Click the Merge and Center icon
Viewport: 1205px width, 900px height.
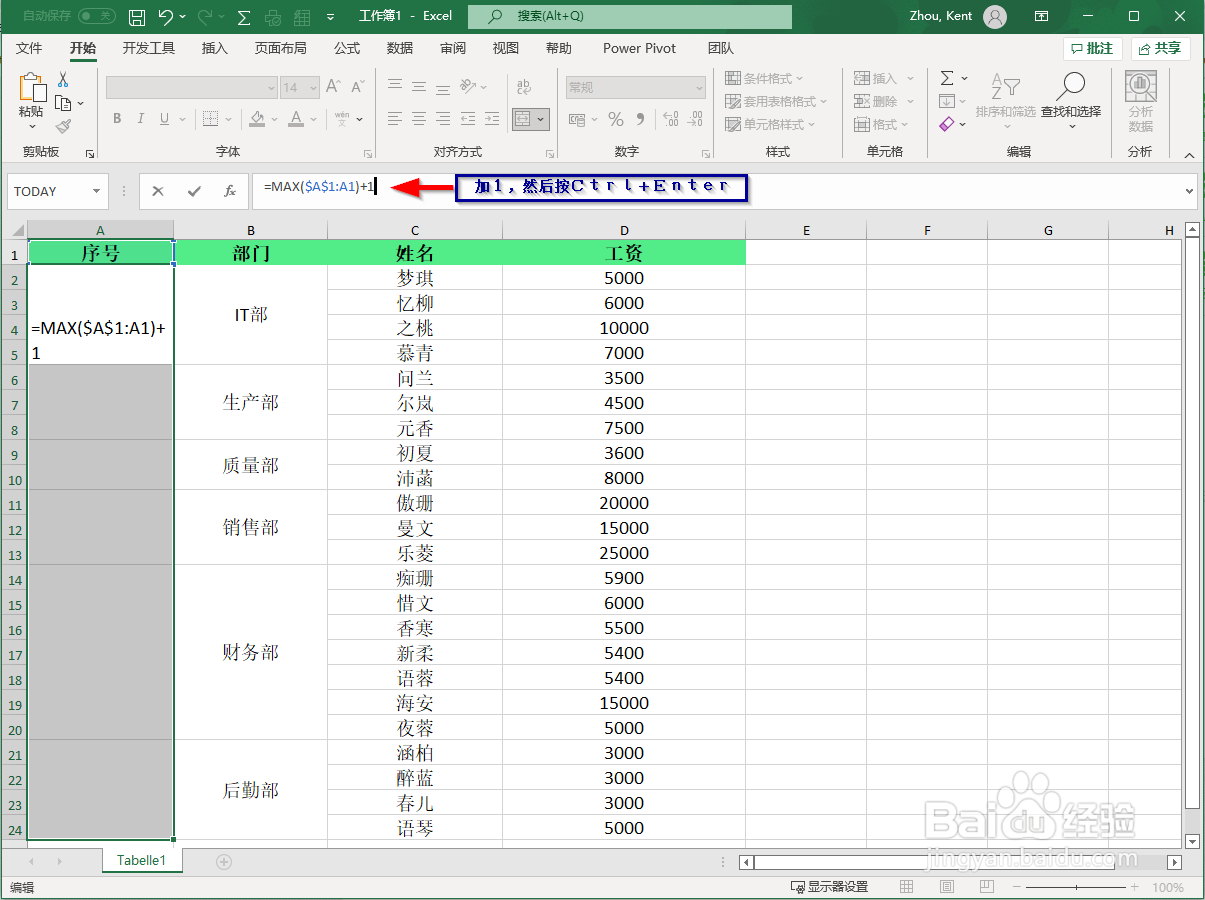point(522,119)
